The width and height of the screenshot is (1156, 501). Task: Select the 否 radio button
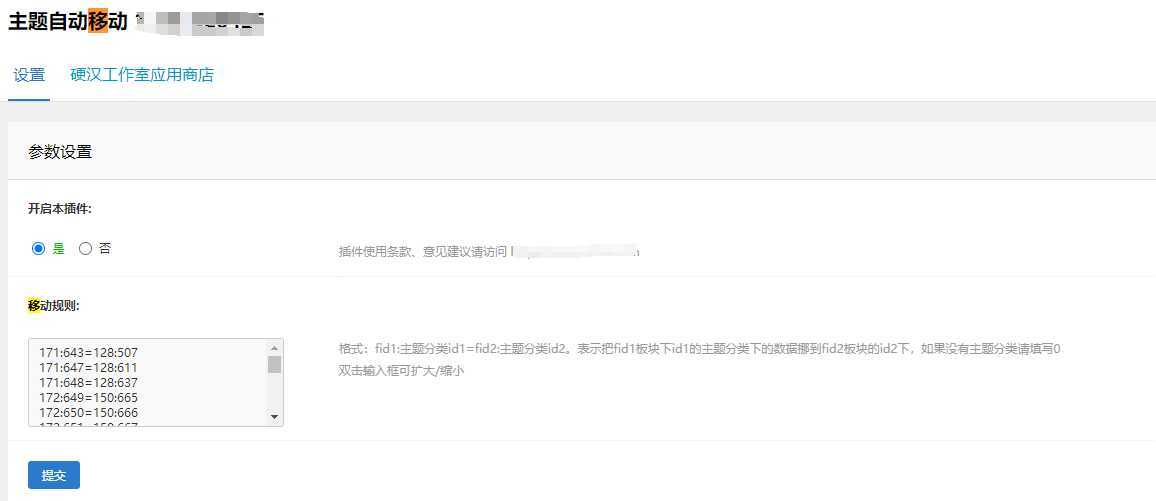coord(86,249)
